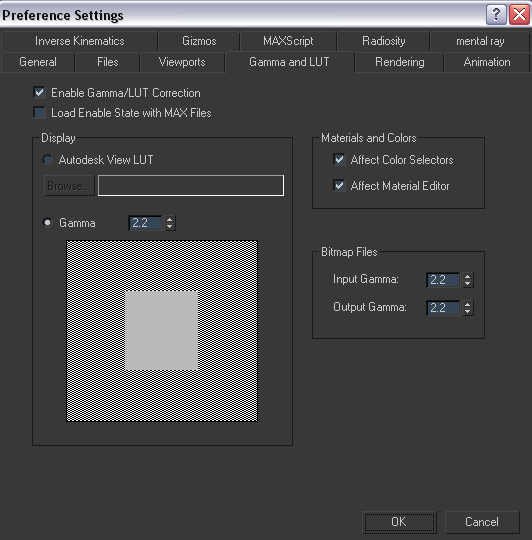This screenshot has height=540, width=532.
Task: Toggle Enable Gamma/LUT Correction checkbox
Action: pos(39,92)
